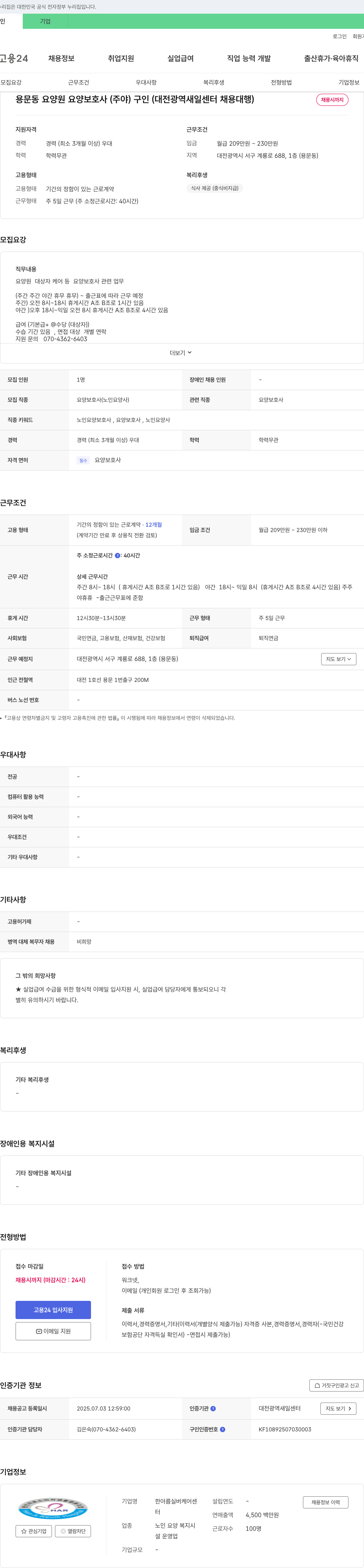Report with 거짓구인광고 신고 button
Screen dimensions: 364x1568
[x=337, y=1385]
